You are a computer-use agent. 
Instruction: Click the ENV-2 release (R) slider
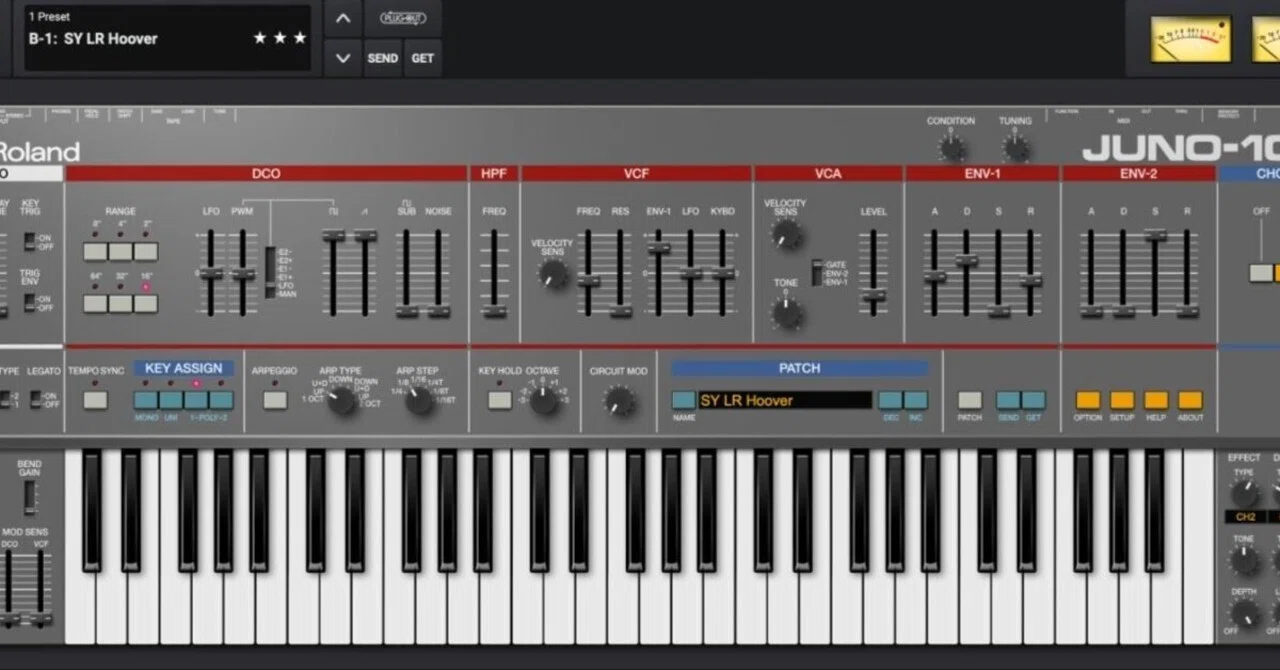[1187, 273]
